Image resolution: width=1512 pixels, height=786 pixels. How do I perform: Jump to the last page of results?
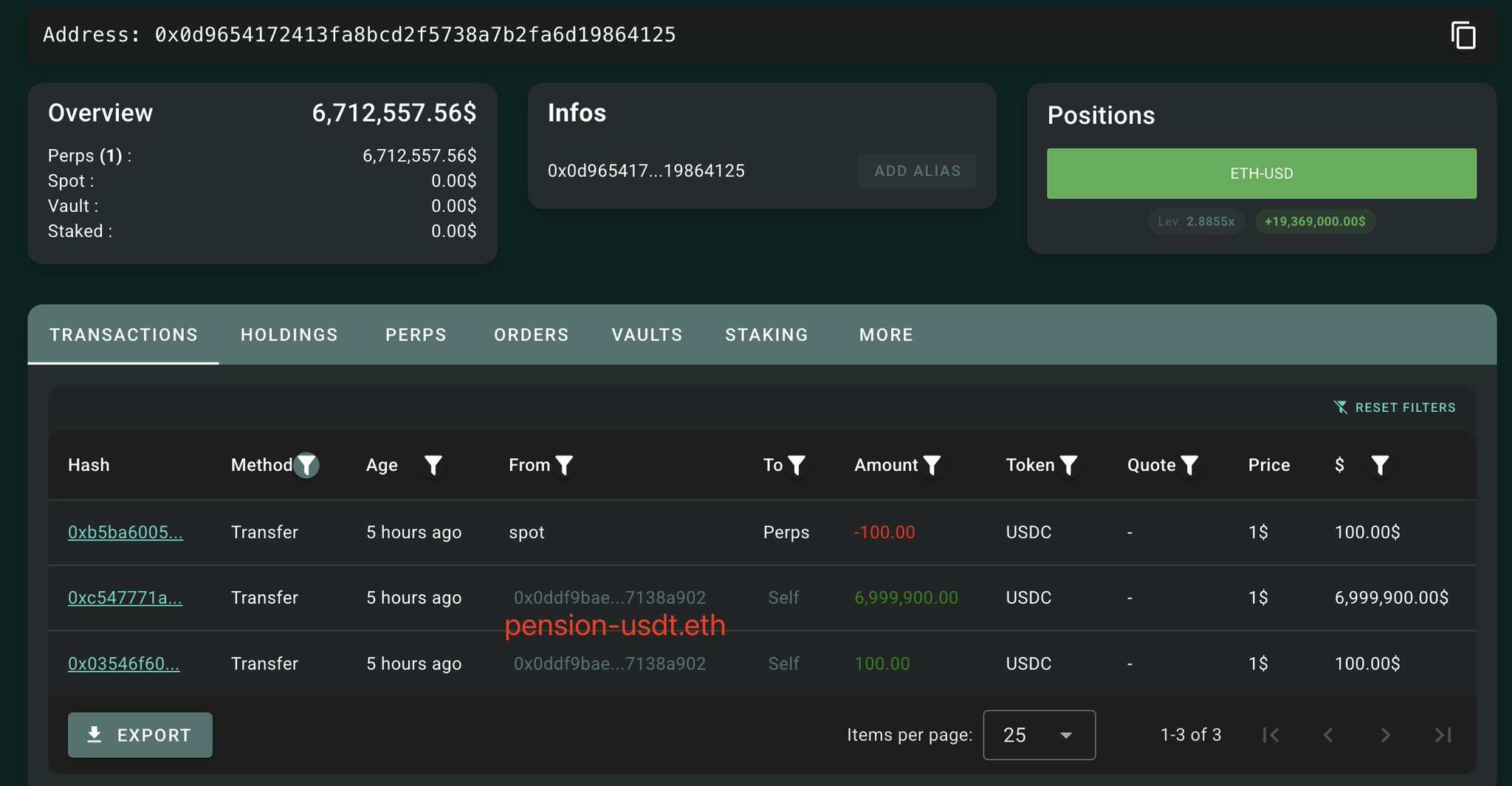pos(1443,735)
